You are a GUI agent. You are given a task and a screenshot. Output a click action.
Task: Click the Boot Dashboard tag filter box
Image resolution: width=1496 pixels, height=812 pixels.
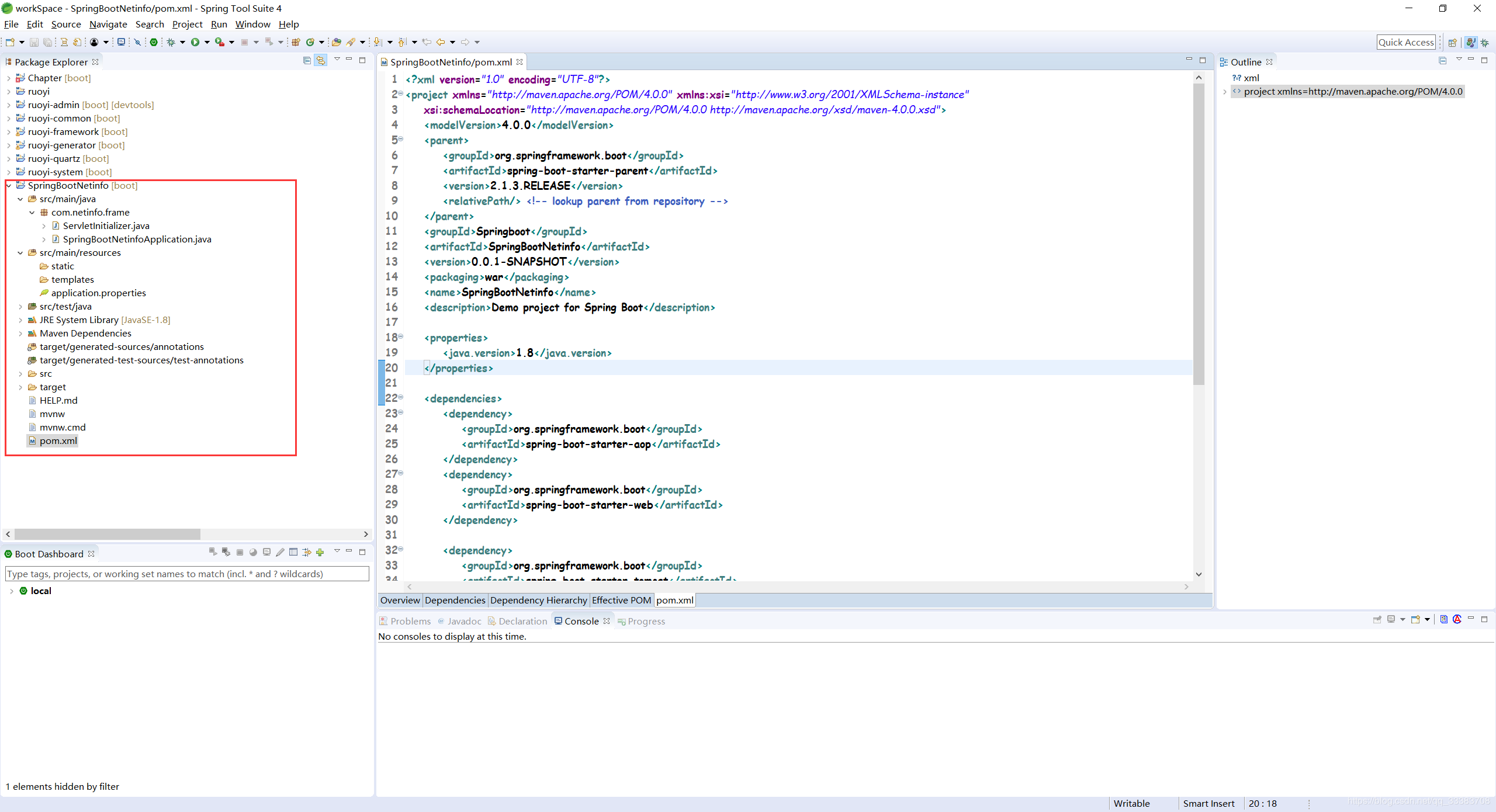(187, 574)
